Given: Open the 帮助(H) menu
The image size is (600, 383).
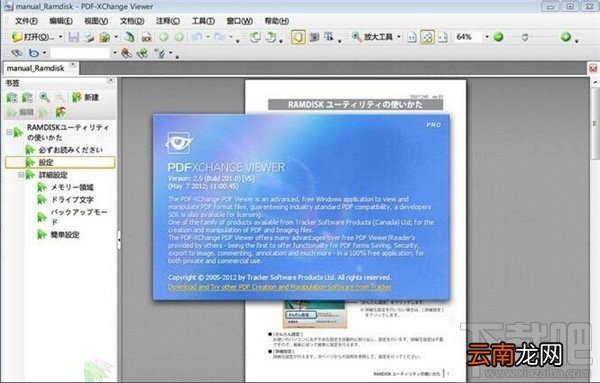Looking at the screenshot, I should (x=277, y=21).
